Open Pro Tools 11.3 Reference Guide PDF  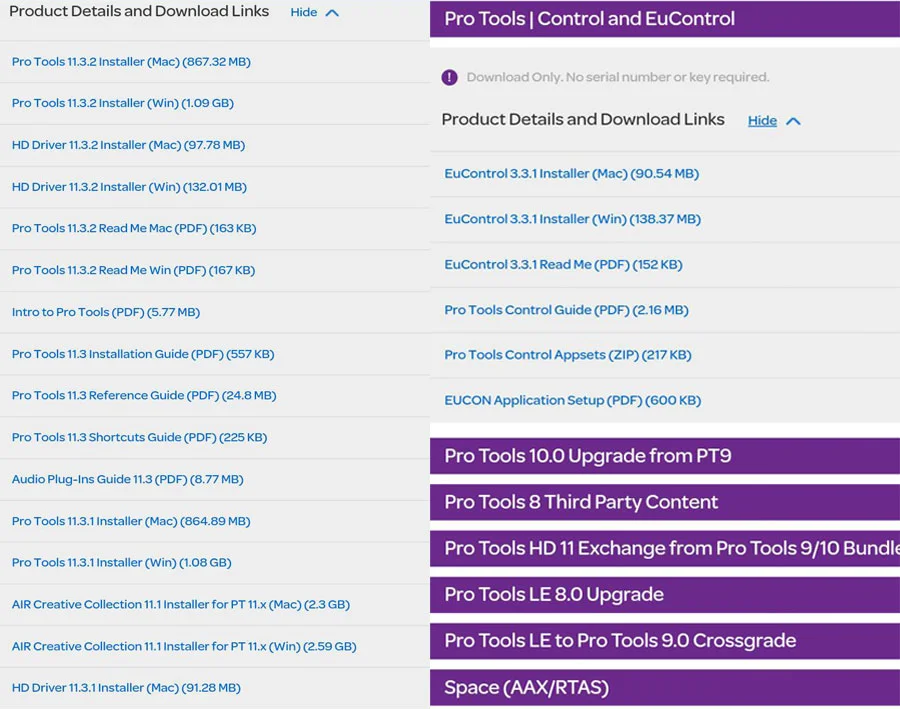click(144, 396)
